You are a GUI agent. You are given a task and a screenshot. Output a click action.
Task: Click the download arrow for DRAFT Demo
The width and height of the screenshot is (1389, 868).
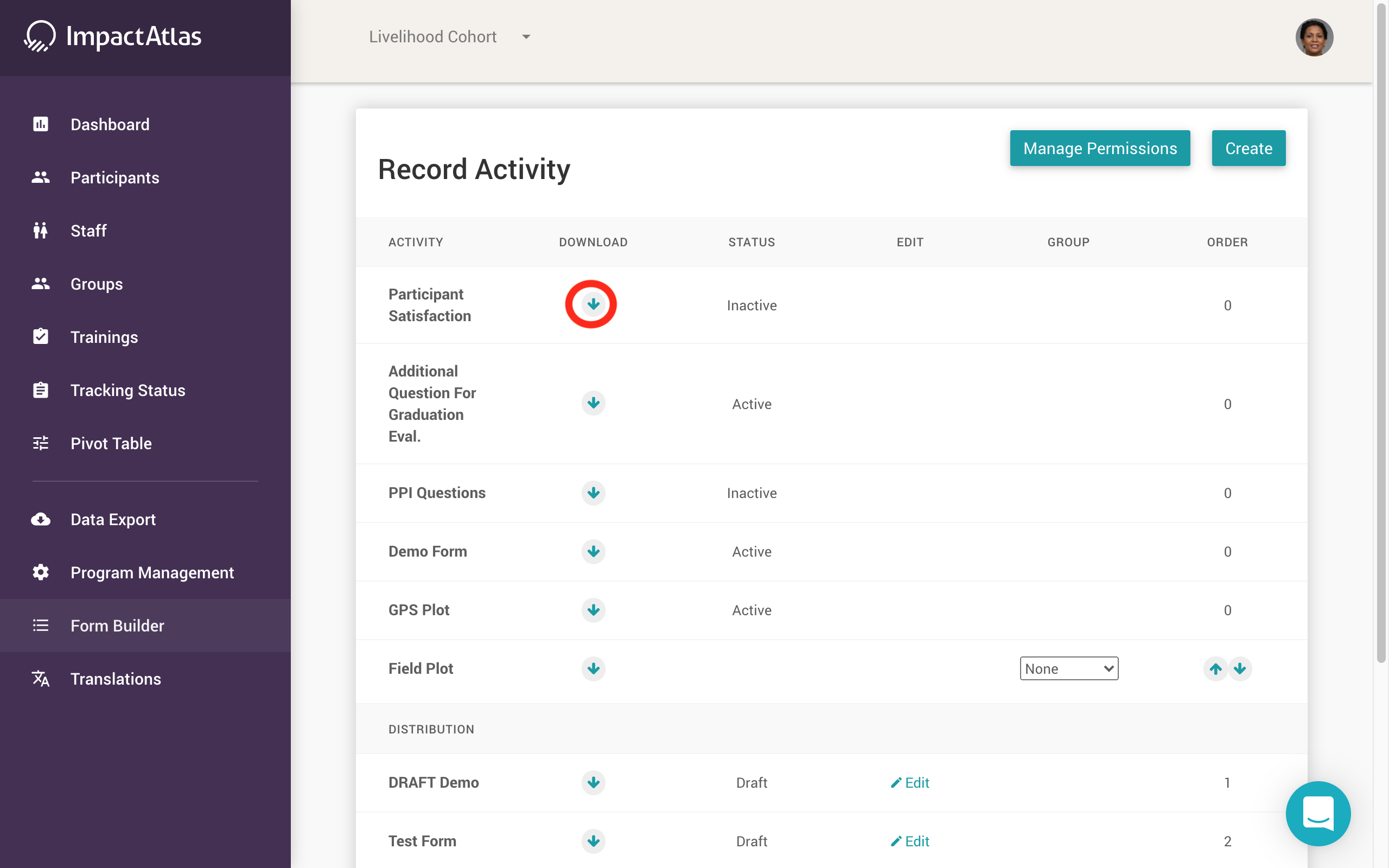point(593,783)
